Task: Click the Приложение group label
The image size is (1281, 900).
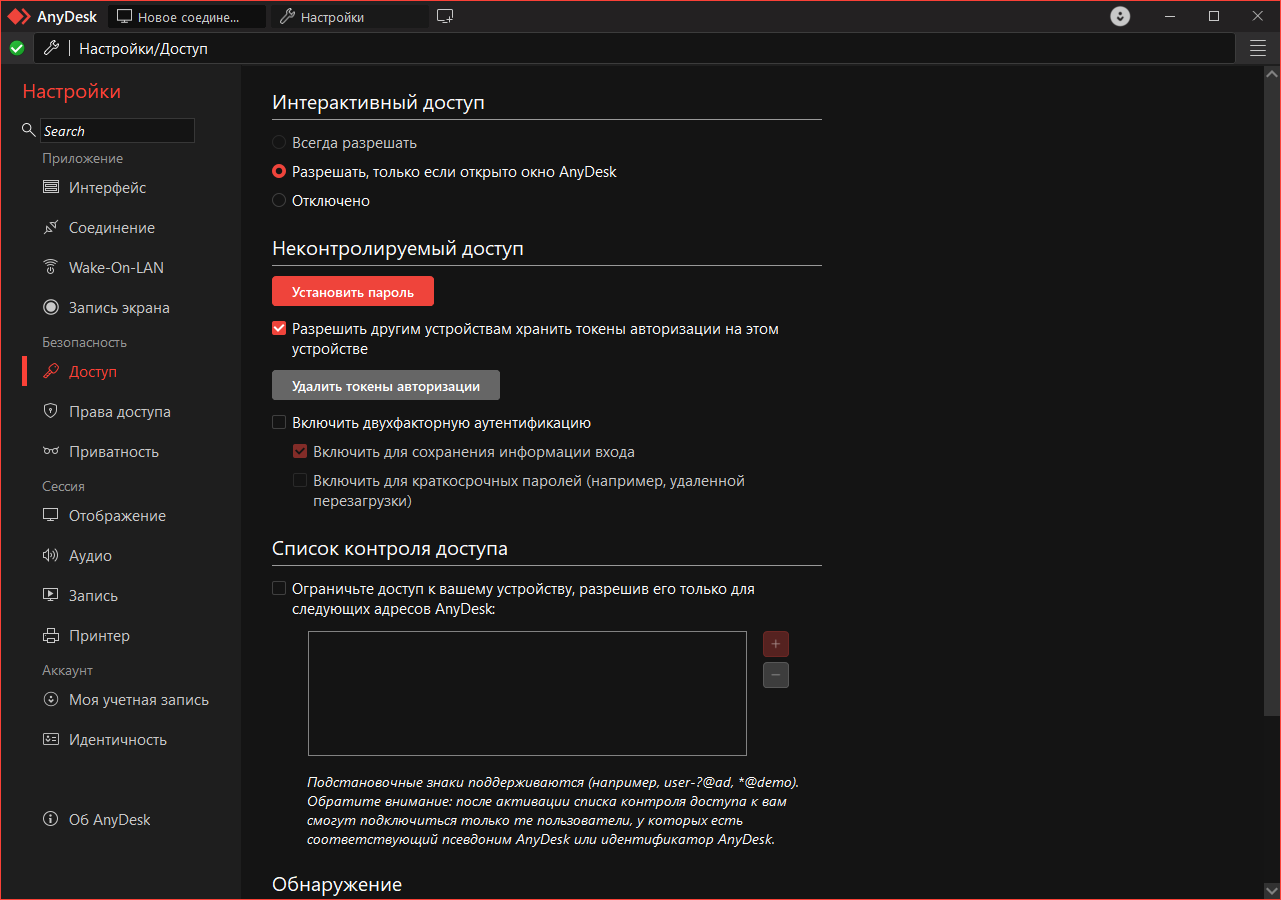Action: click(83, 158)
